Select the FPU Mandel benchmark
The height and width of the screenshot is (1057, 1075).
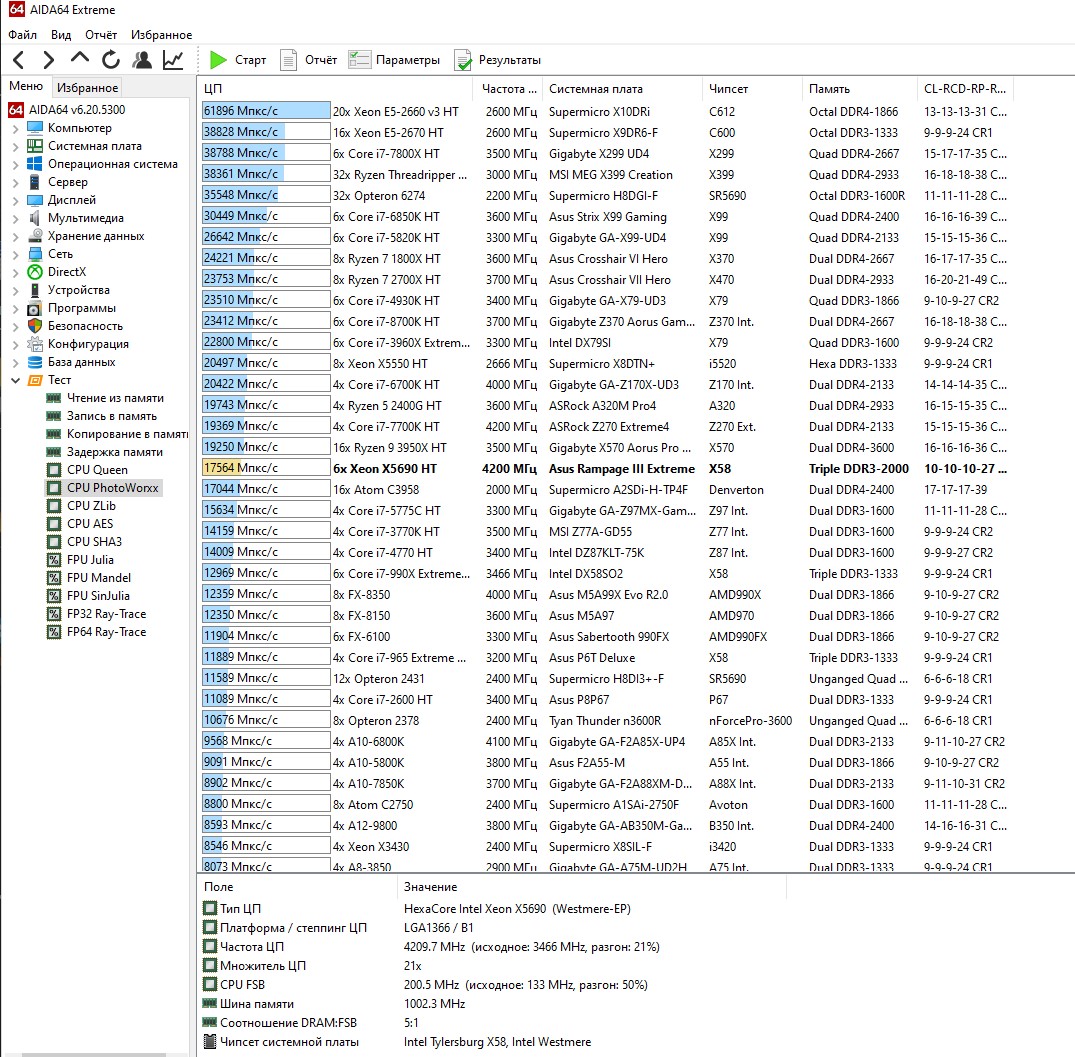pyautogui.click(x=99, y=577)
